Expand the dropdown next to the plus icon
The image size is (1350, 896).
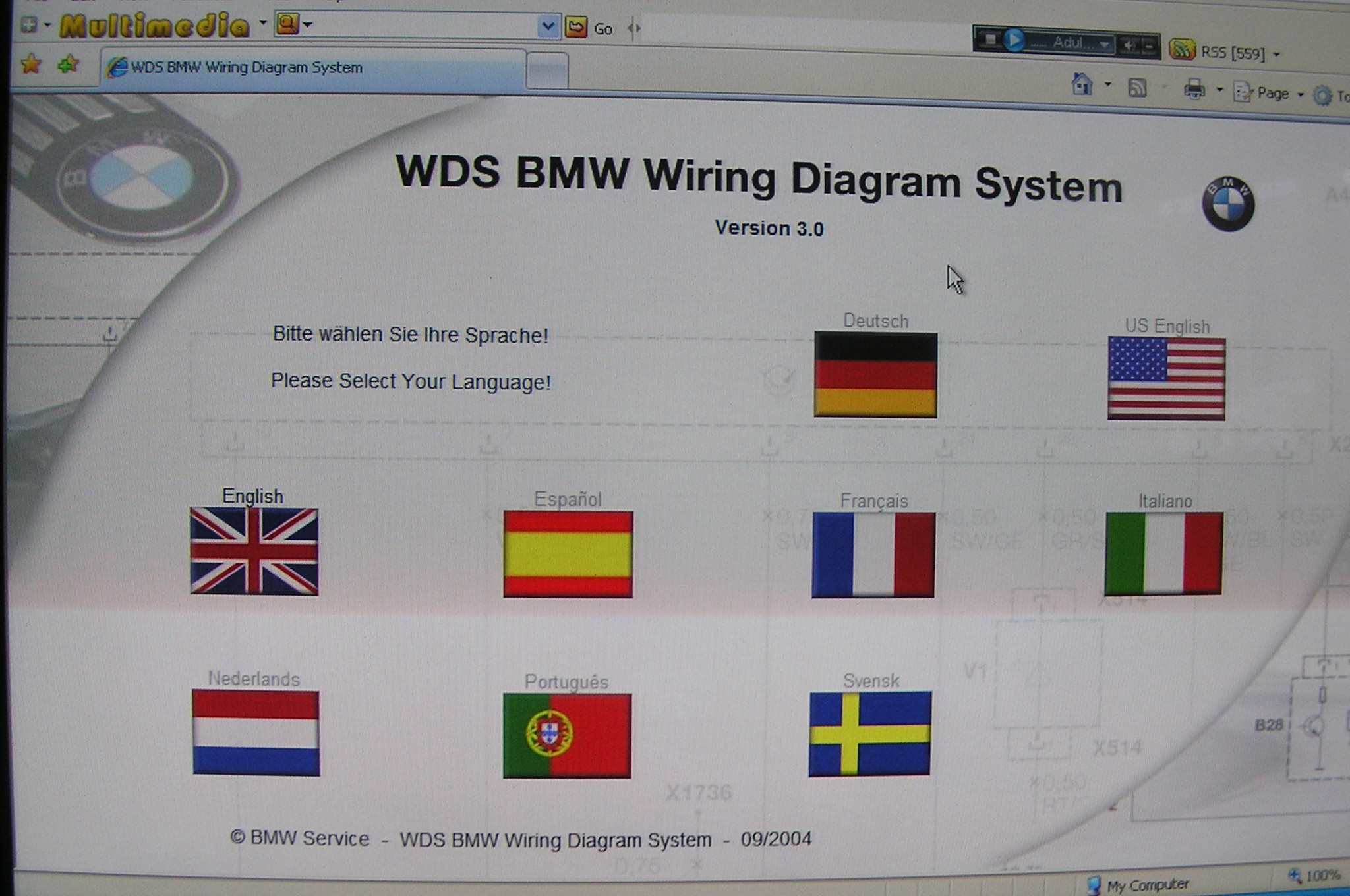47,25
